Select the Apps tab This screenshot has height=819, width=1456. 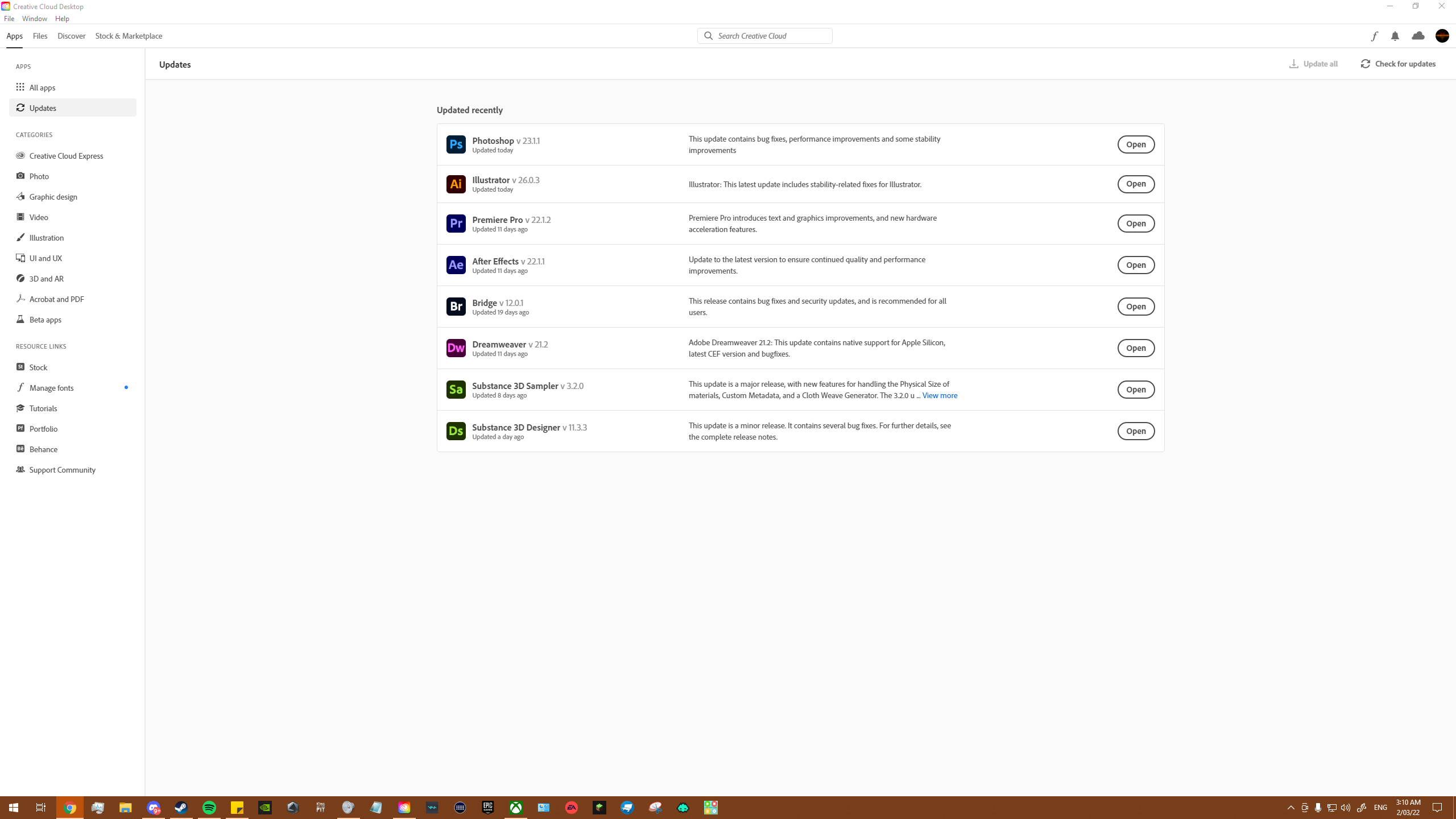click(x=15, y=36)
